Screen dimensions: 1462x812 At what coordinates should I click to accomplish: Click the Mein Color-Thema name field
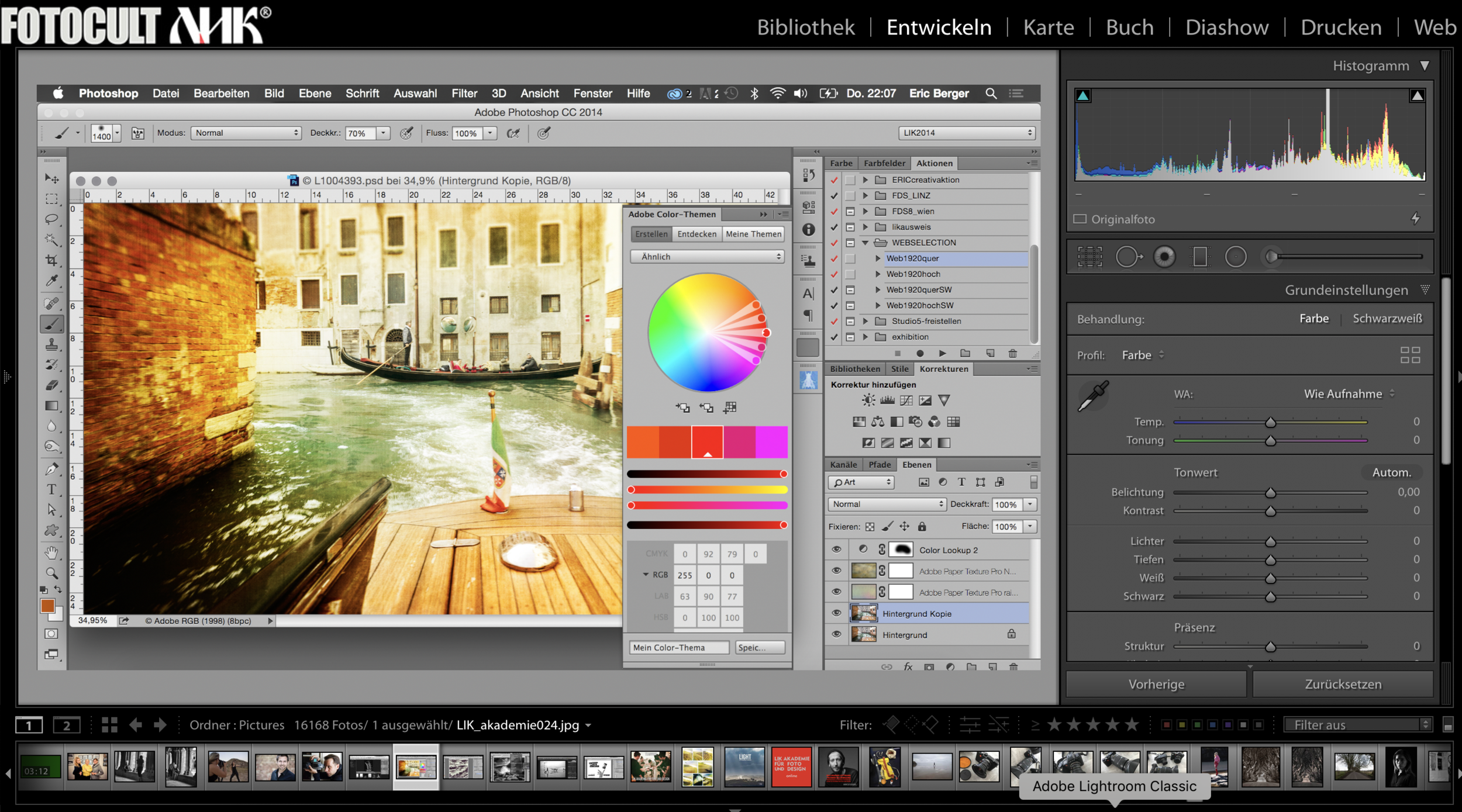click(679, 648)
